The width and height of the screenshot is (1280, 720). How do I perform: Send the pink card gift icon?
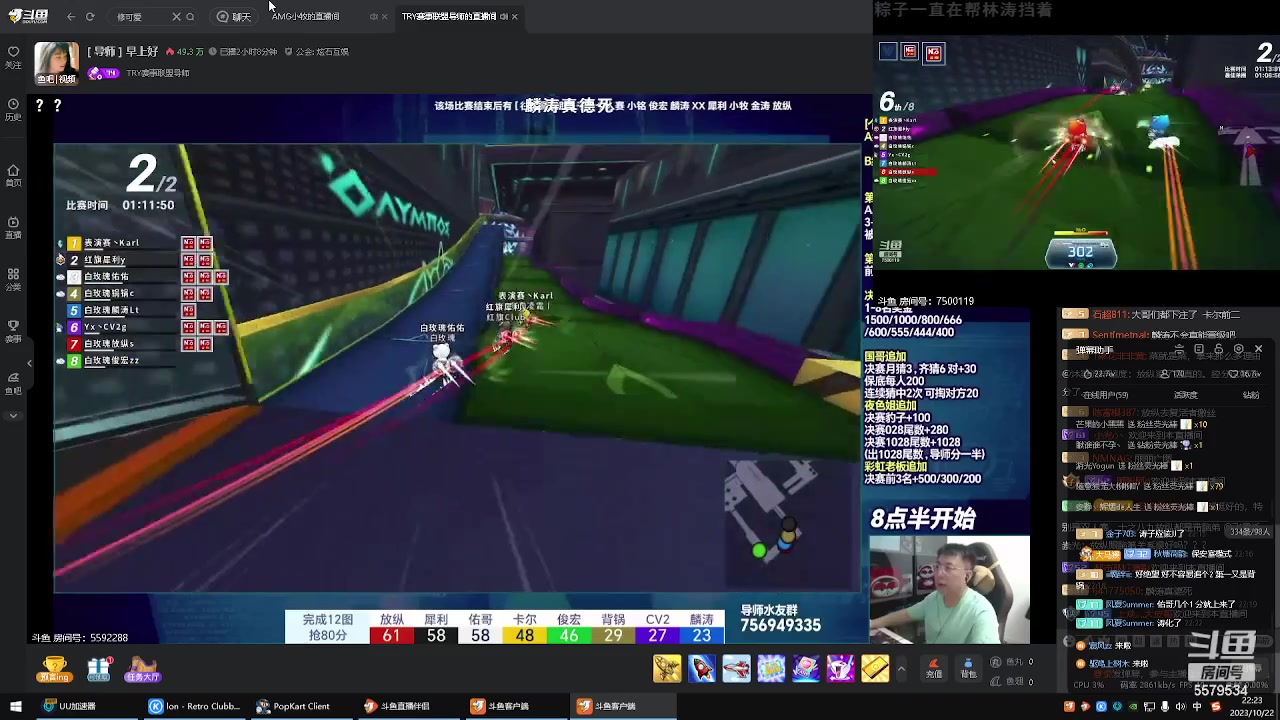coord(806,668)
